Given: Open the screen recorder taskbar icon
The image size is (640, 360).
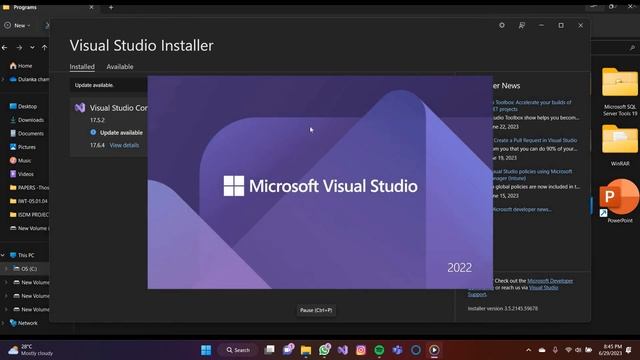Looking at the screenshot, I should tap(434, 350).
